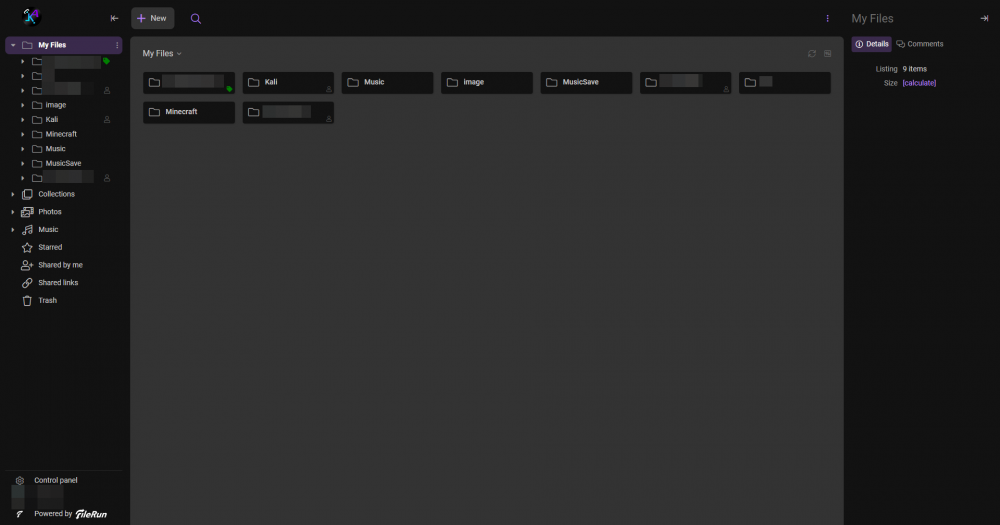Expand the MusicSave folder in tree

[x=22, y=164]
